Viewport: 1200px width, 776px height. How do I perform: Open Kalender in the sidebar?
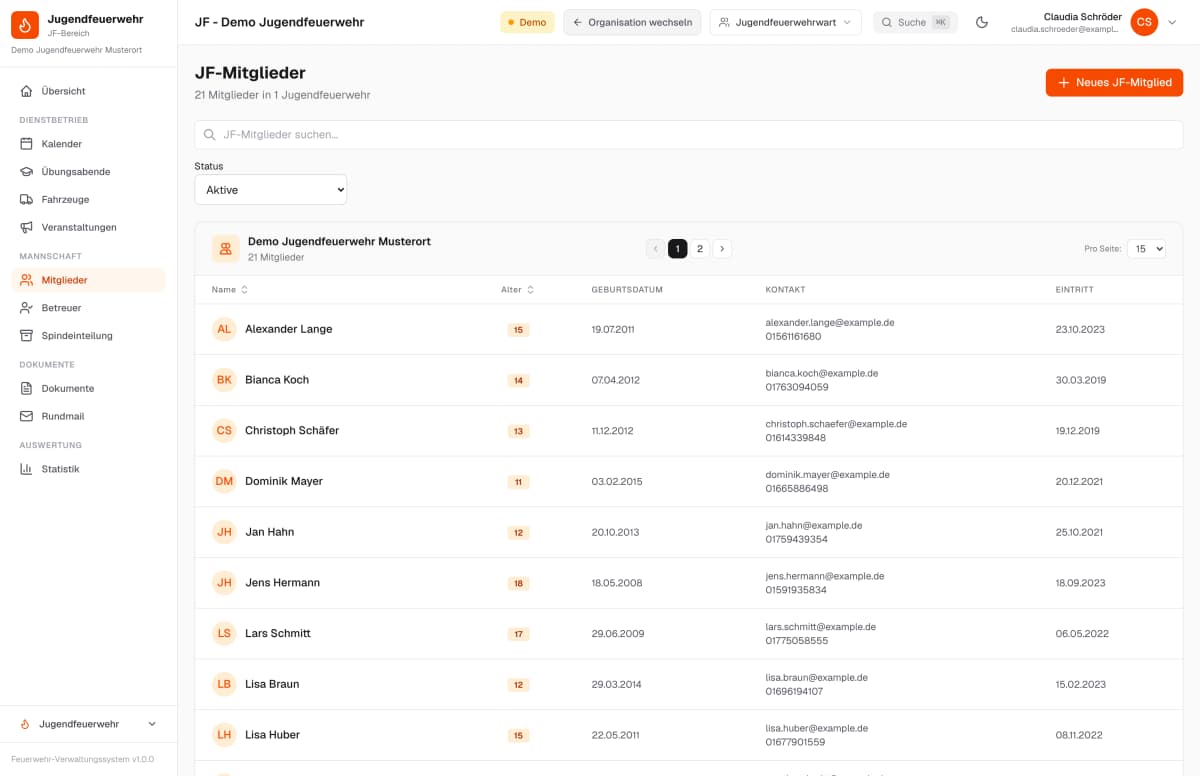coord(89,144)
